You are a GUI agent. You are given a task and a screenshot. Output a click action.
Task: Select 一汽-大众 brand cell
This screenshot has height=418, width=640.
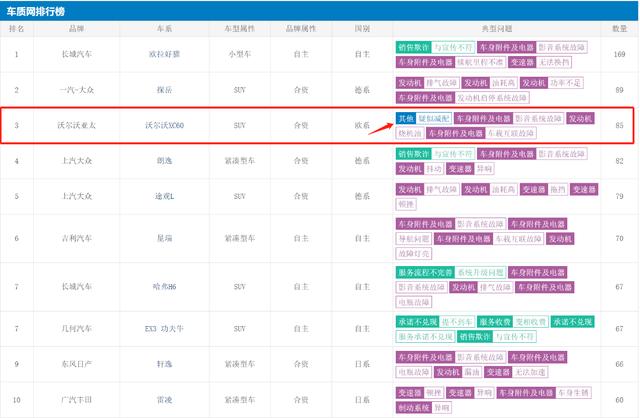pos(76,89)
